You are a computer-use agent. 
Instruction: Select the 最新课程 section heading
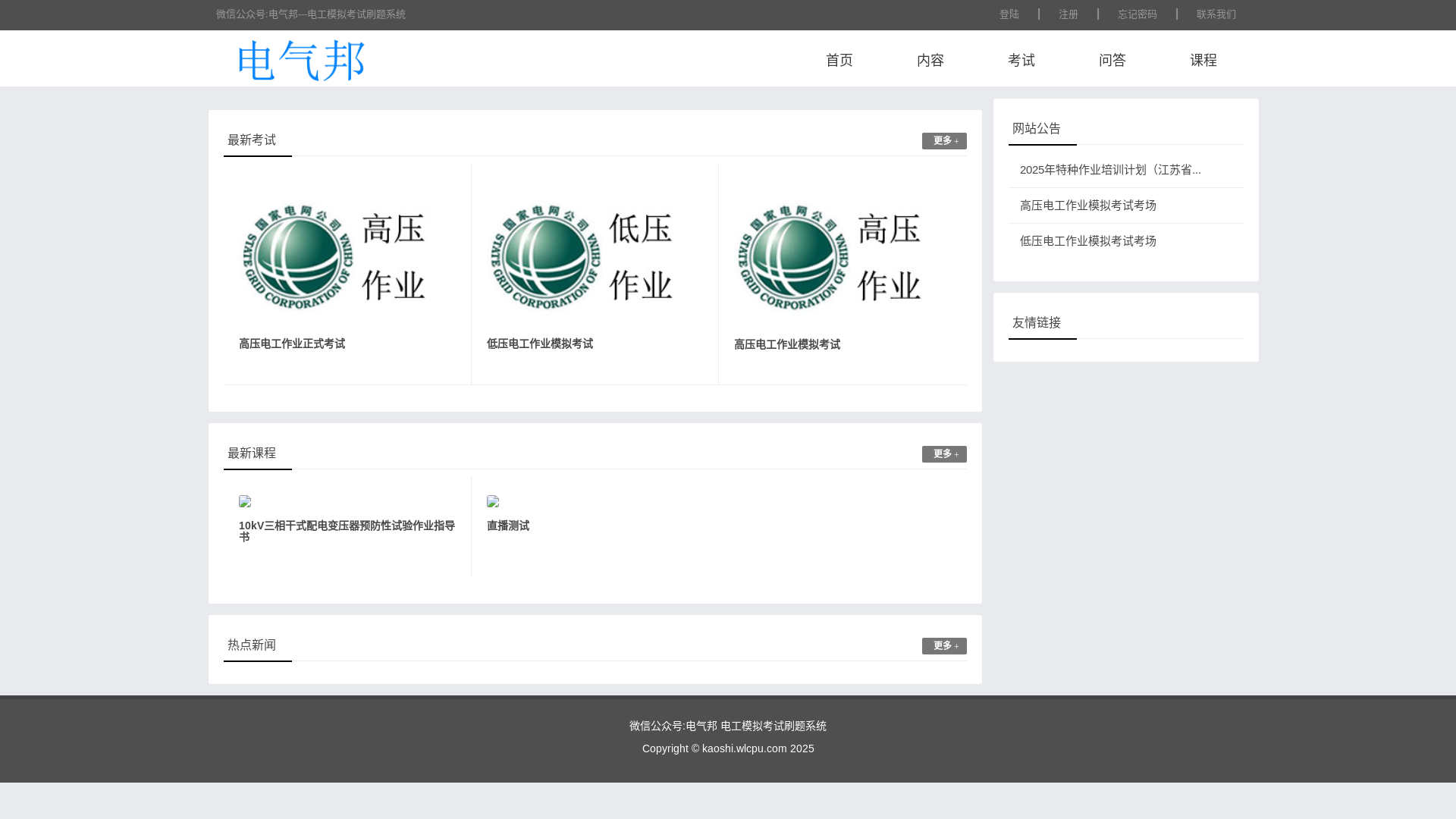point(252,453)
